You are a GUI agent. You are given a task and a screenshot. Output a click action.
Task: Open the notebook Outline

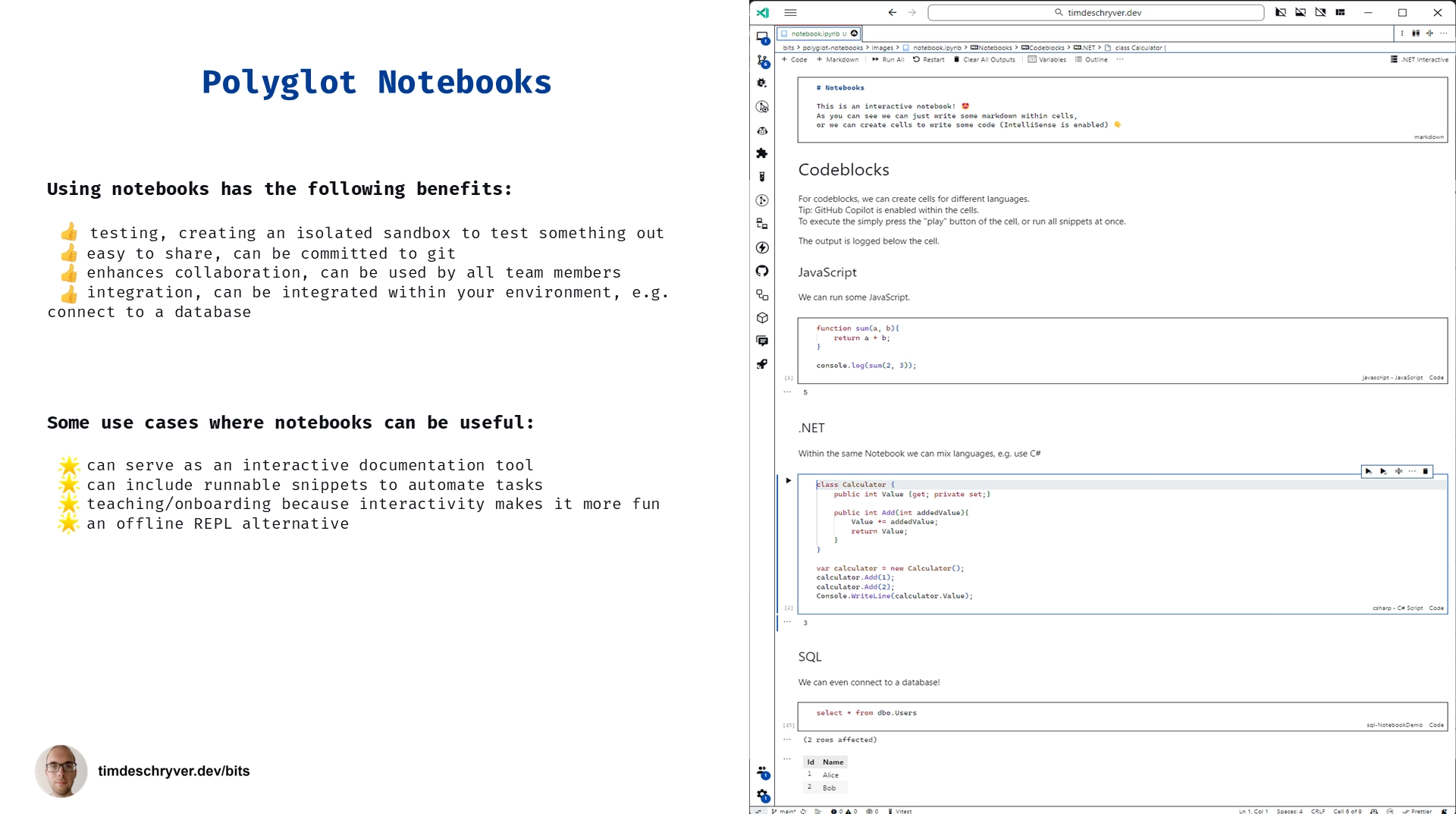tap(1090, 59)
